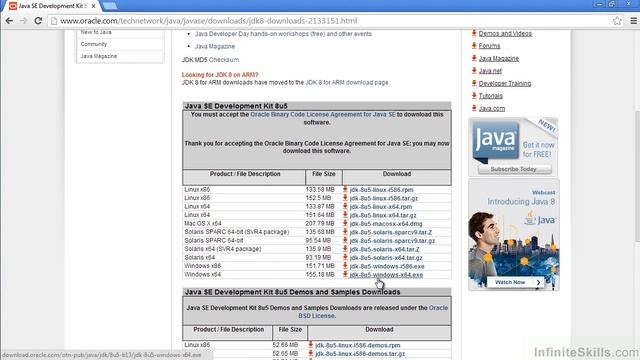Click the Subscribe Today button on Java Magazine ad
The image size is (640, 360).
(514, 169)
